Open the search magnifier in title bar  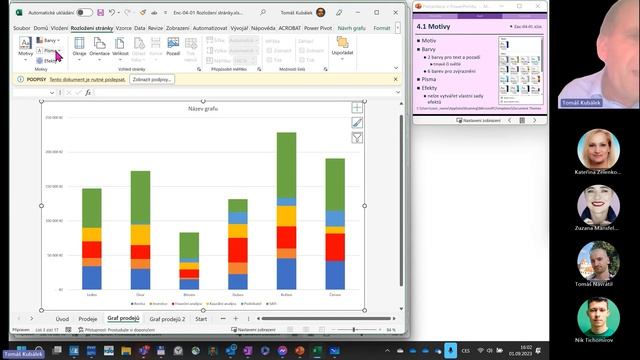tap(263, 13)
